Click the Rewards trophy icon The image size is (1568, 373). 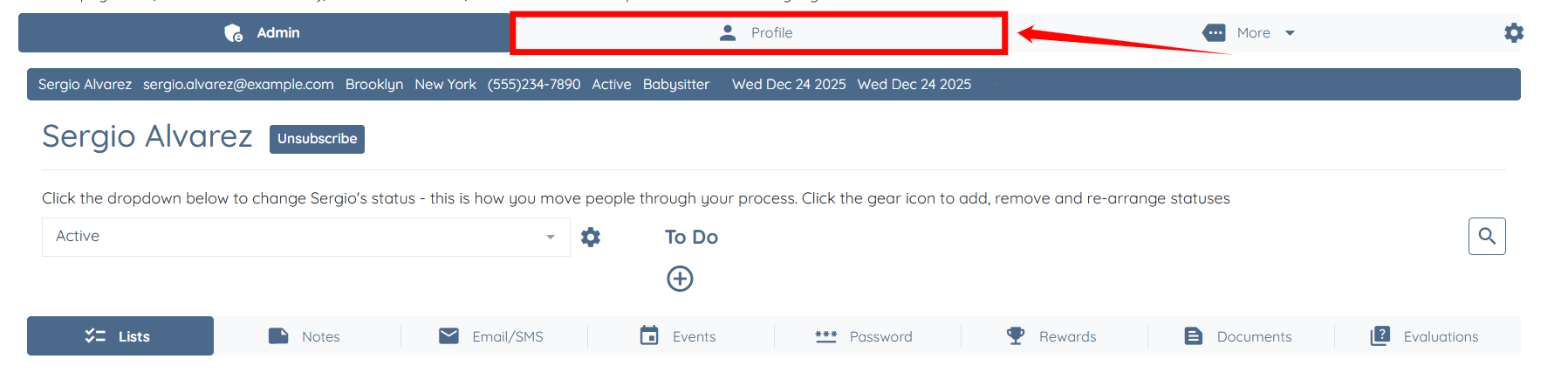[1016, 336]
